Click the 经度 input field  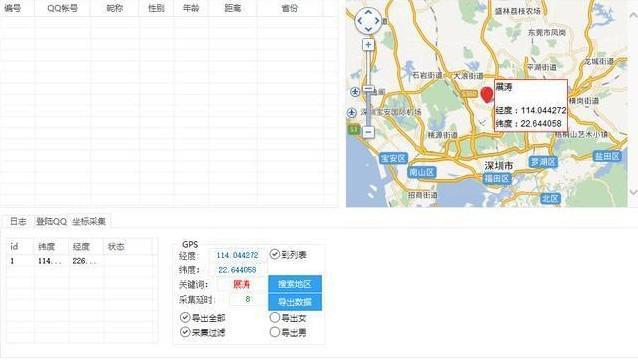pyautogui.click(x=237, y=255)
